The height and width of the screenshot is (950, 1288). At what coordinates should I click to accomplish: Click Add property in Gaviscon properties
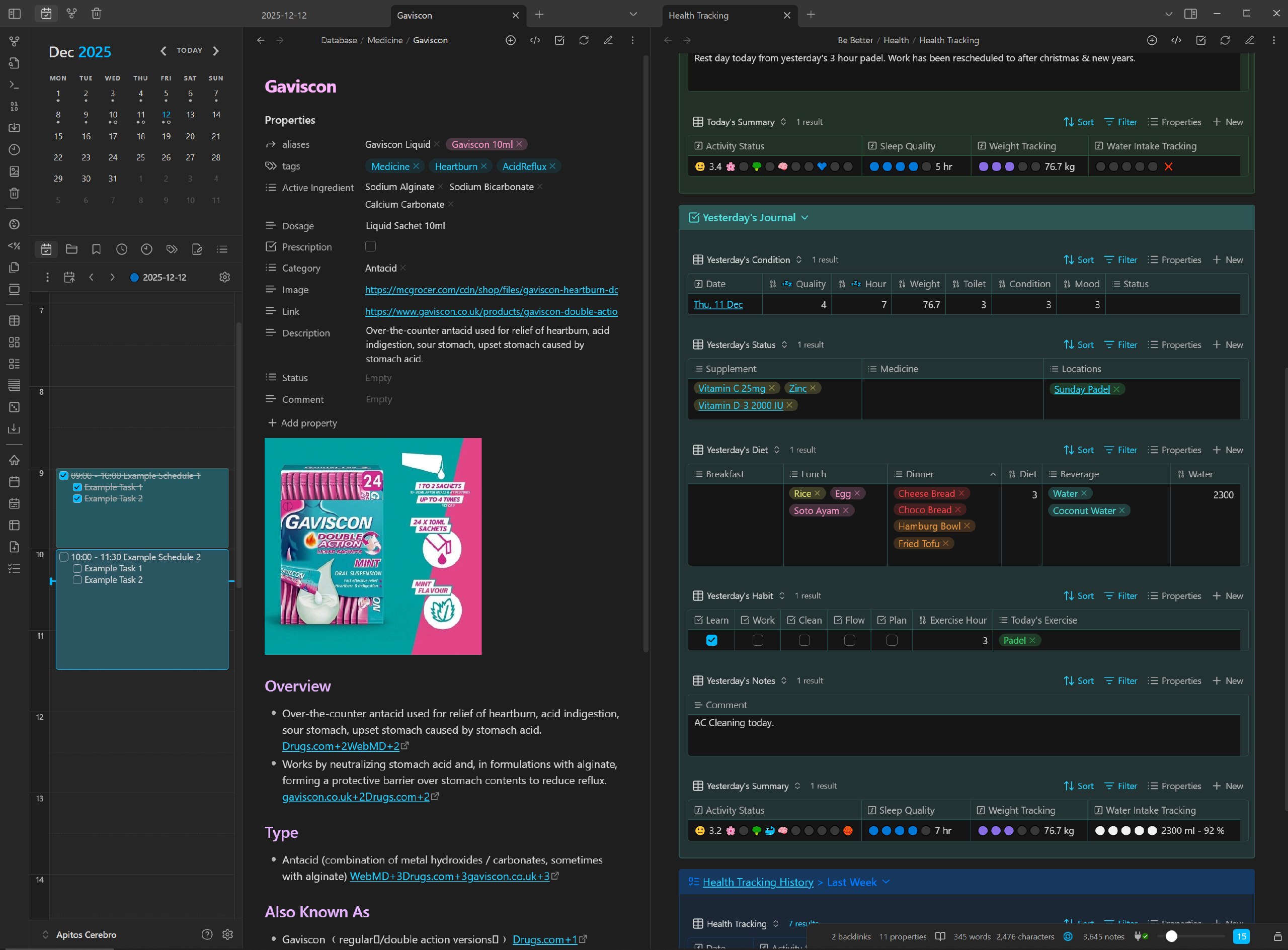pos(302,422)
